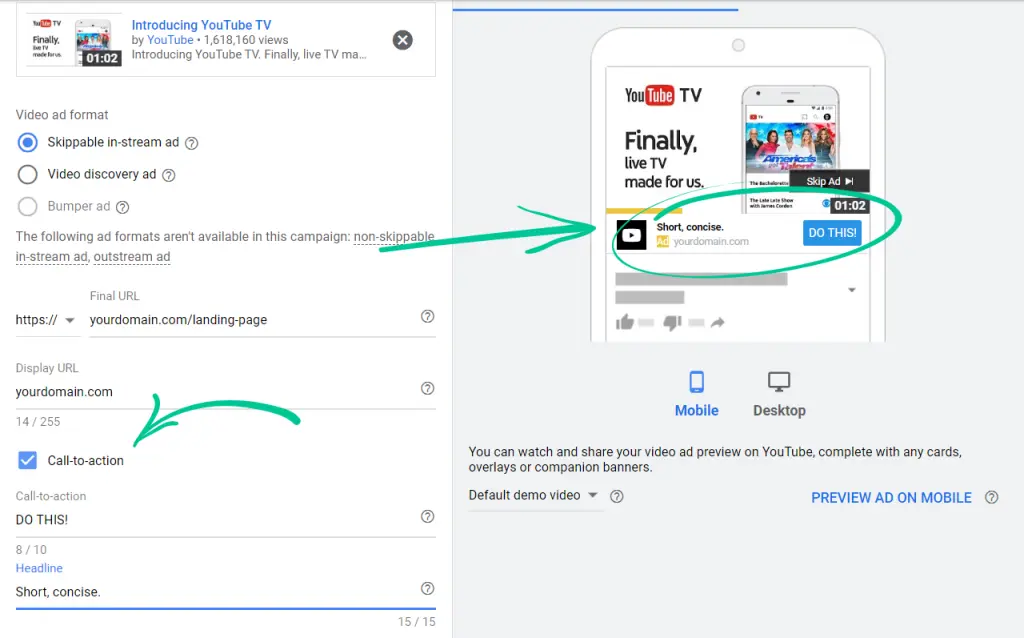The height and width of the screenshot is (638, 1024).
Task: Select Skippable in-stream ad radio button
Action: point(28,142)
